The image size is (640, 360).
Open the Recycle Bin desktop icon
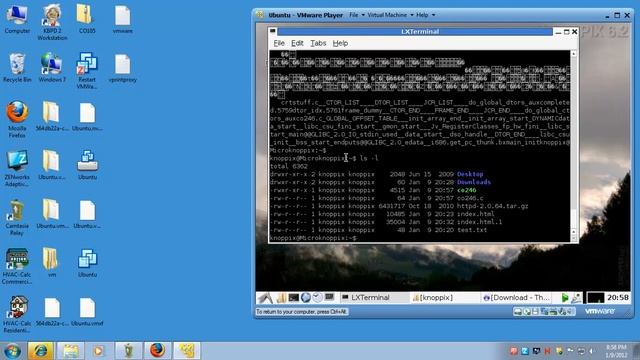pyautogui.click(x=17, y=67)
